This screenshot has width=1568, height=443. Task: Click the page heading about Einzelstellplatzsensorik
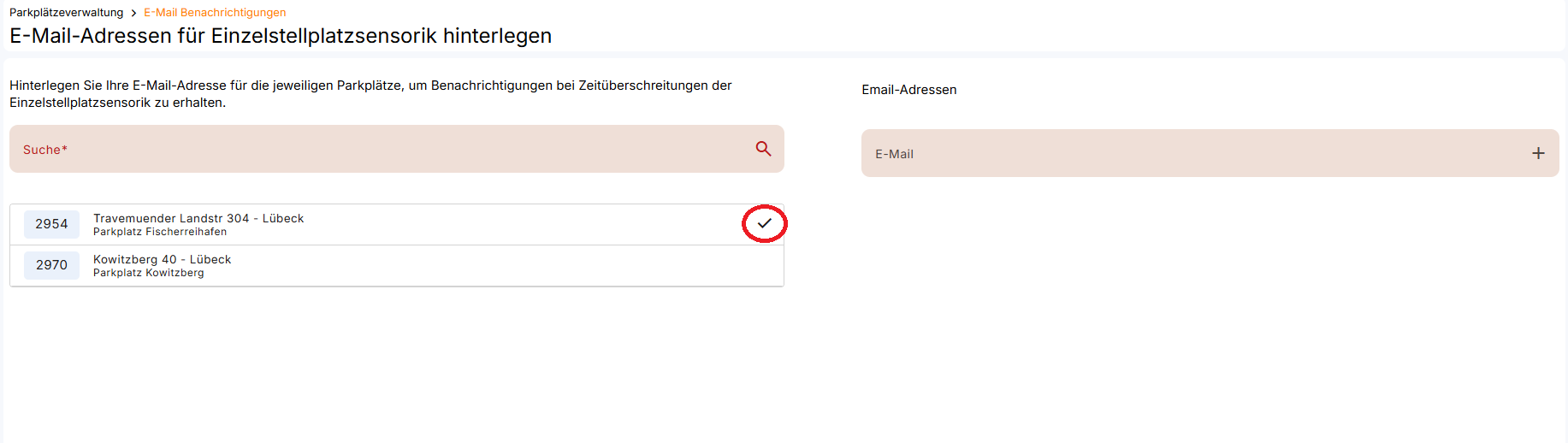(281, 36)
